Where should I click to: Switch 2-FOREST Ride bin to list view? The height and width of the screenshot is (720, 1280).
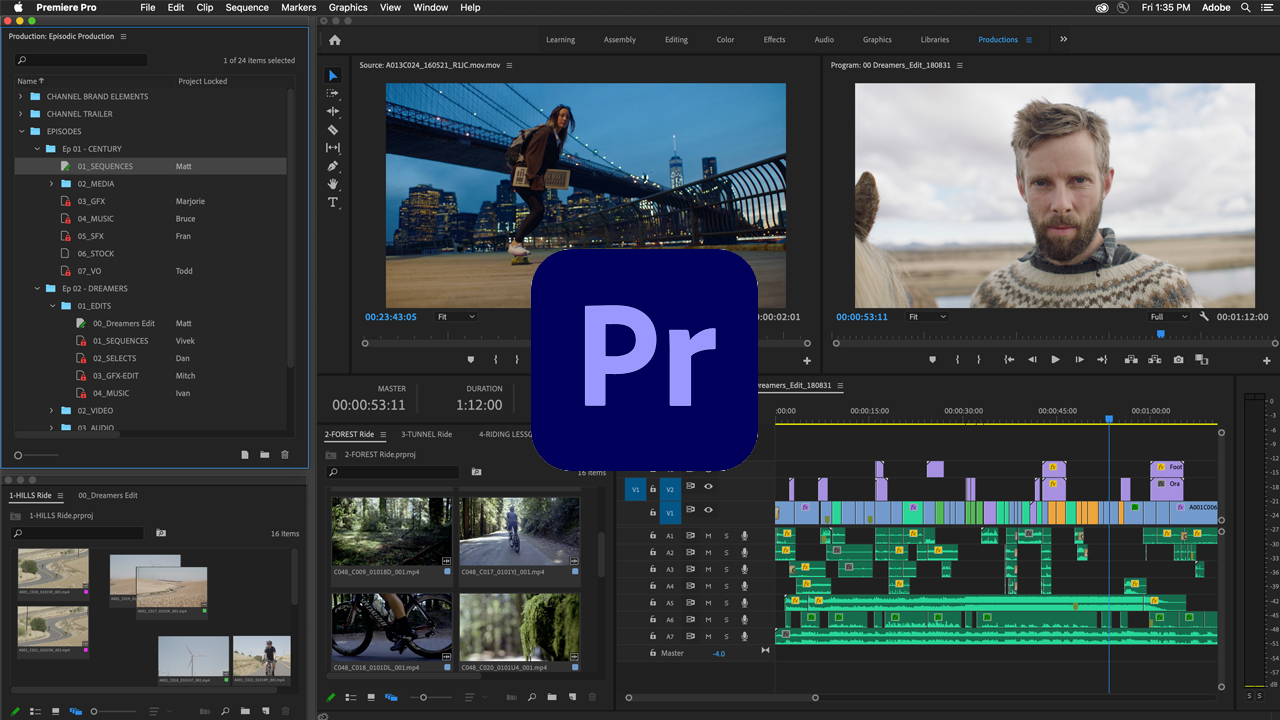pos(351,697)
